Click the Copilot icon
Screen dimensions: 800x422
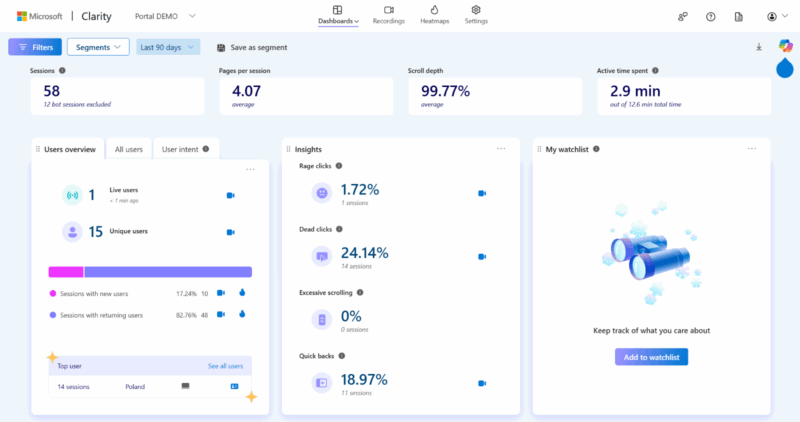[785, 46]
